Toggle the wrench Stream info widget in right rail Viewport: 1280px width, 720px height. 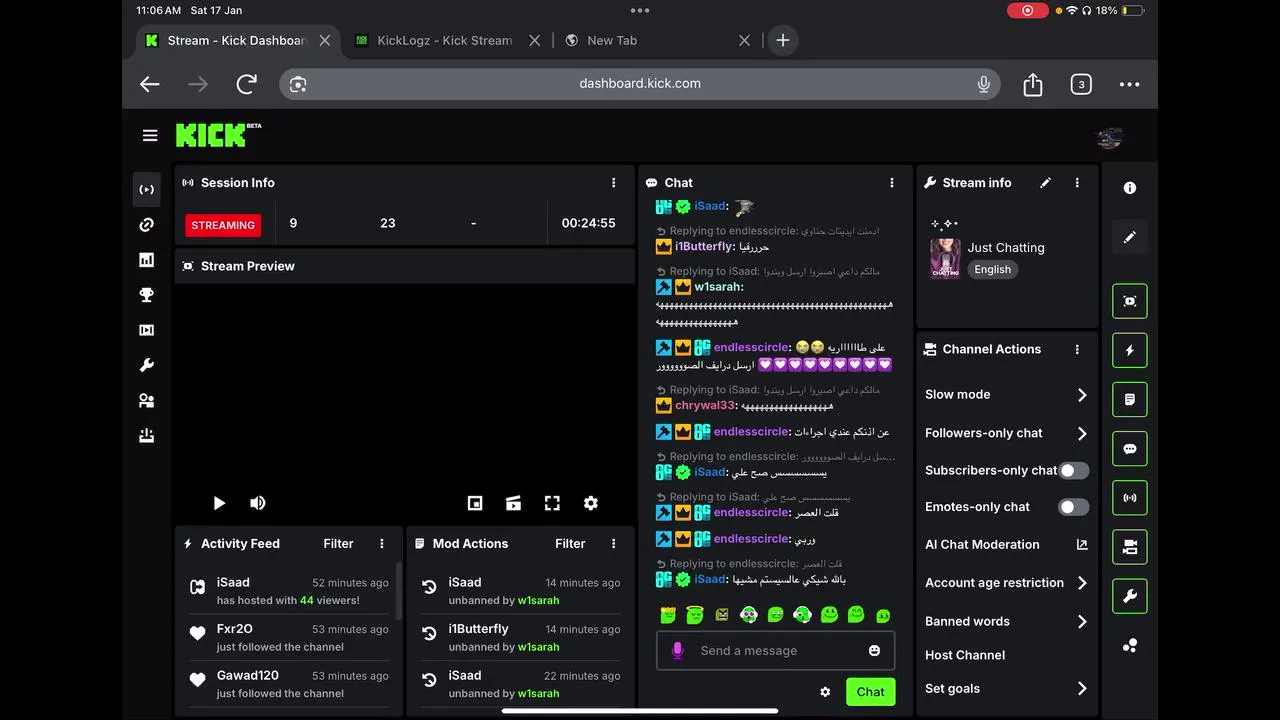[1130, 596]
